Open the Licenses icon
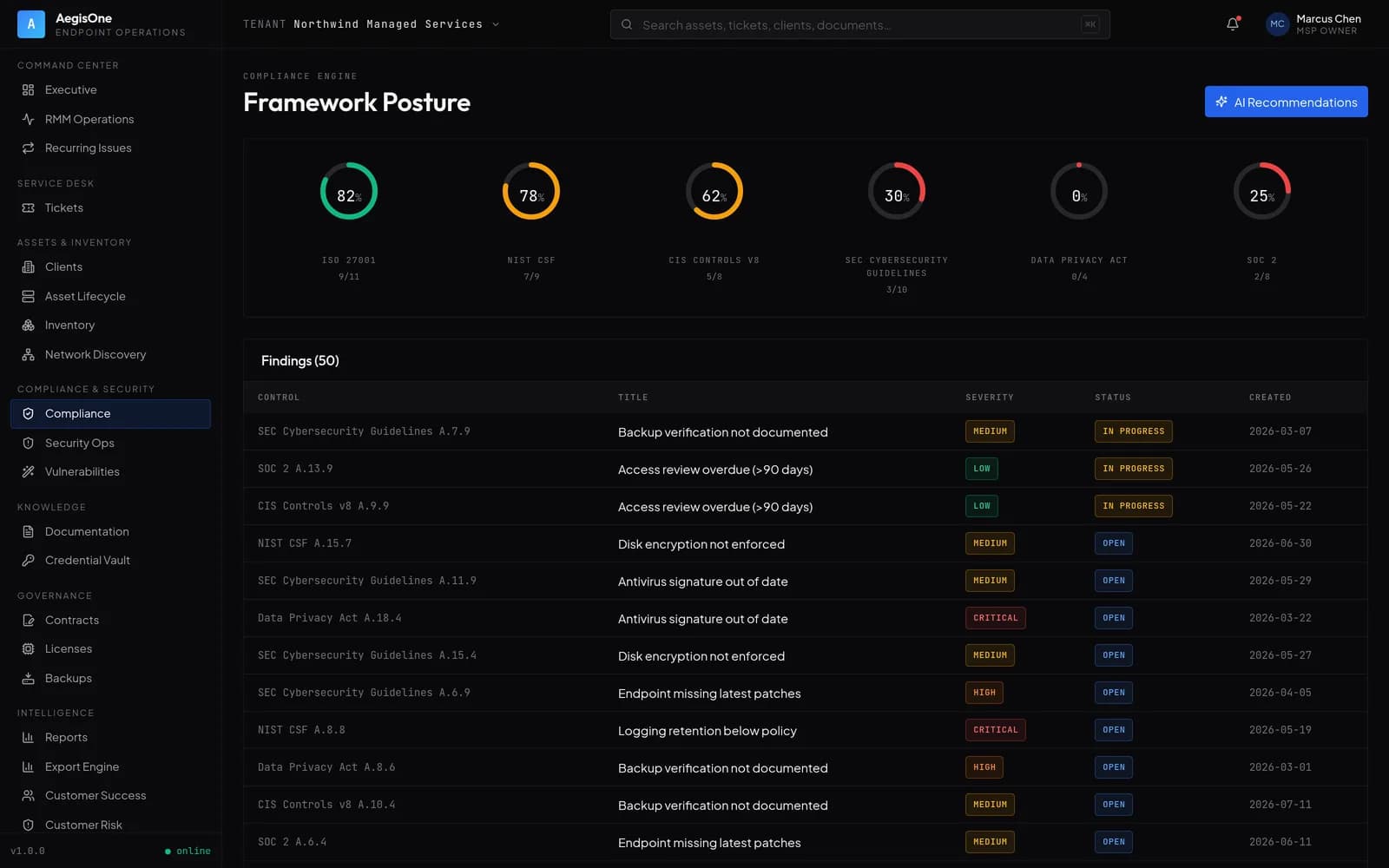 coord(28,649)
